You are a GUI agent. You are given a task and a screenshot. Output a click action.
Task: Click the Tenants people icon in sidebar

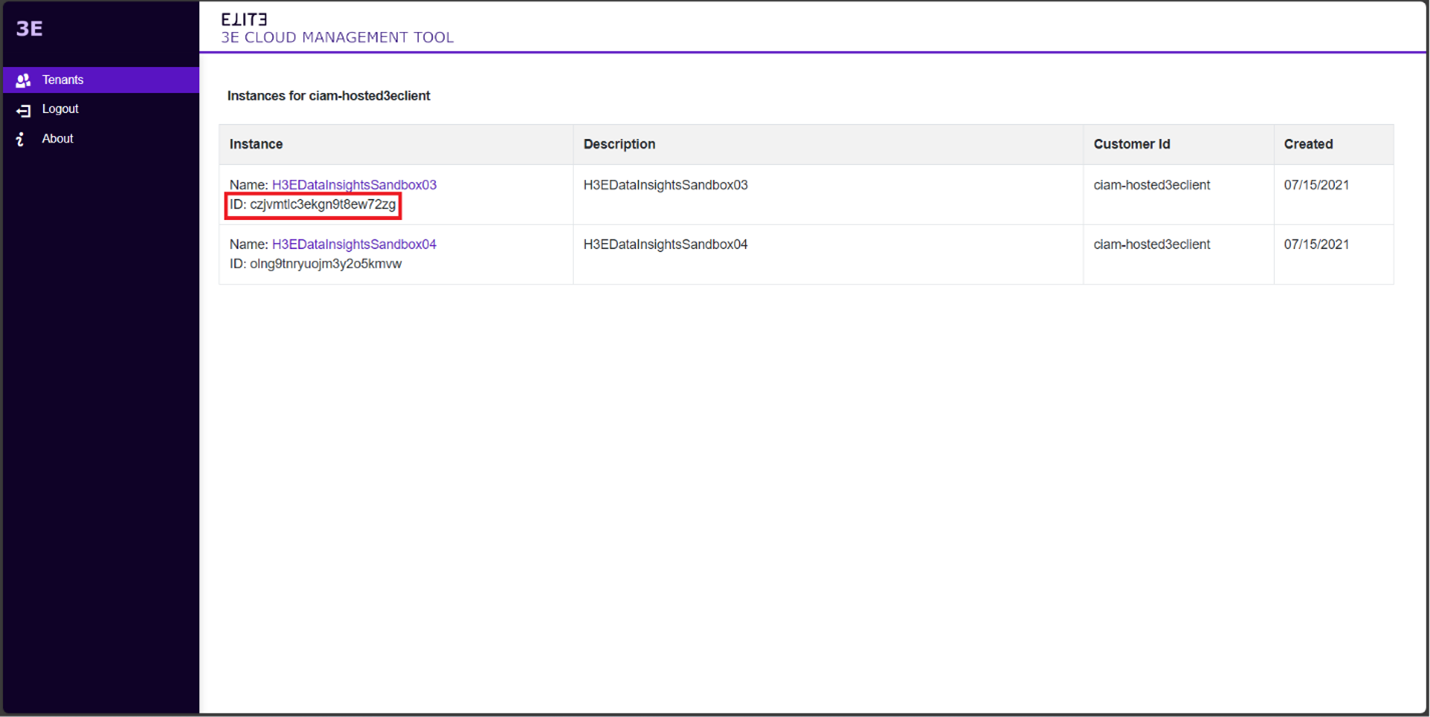coord(23,80)
